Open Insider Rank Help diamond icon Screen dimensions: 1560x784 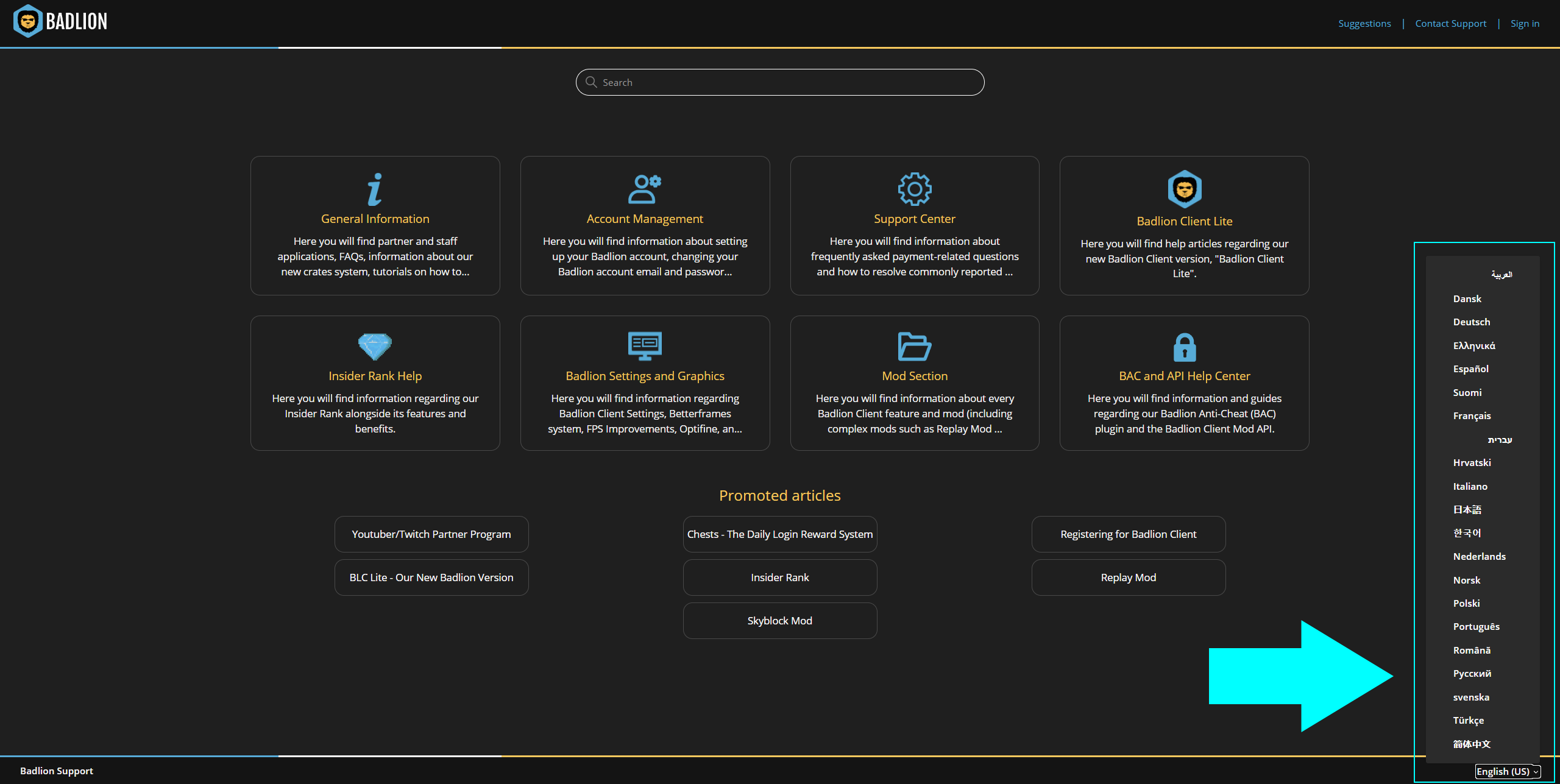[375, 347]
